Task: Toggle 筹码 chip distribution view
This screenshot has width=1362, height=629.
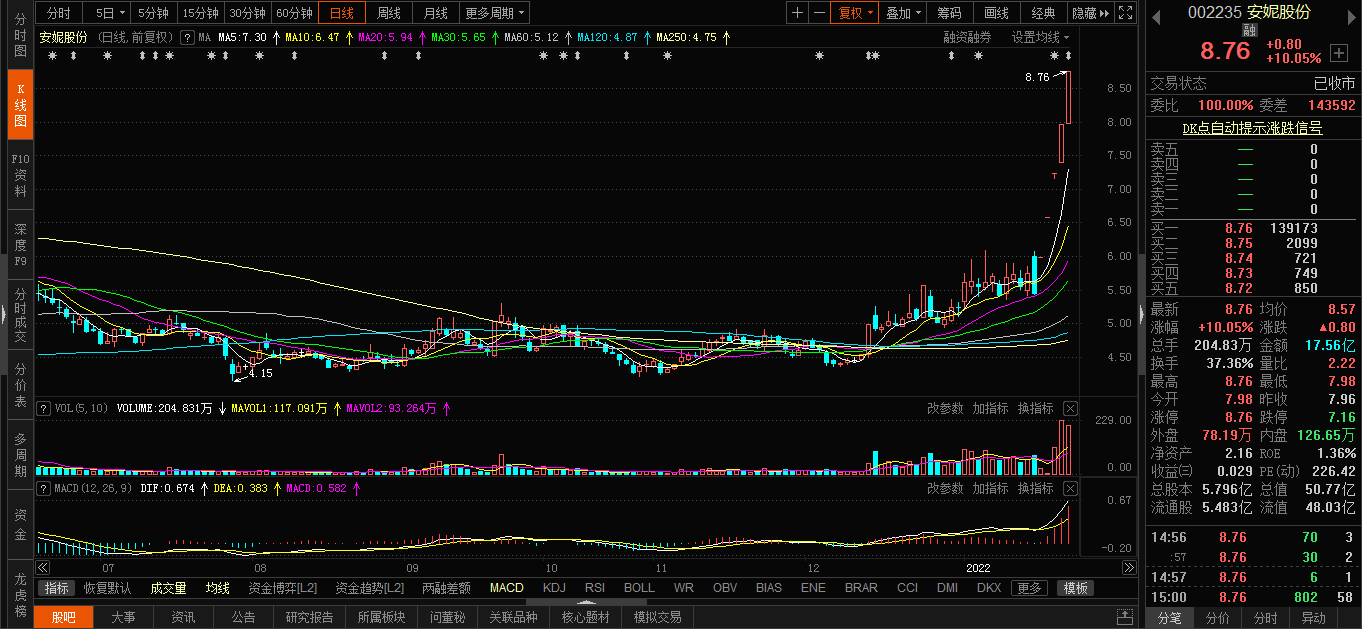Action: click(x=949, y=13)
